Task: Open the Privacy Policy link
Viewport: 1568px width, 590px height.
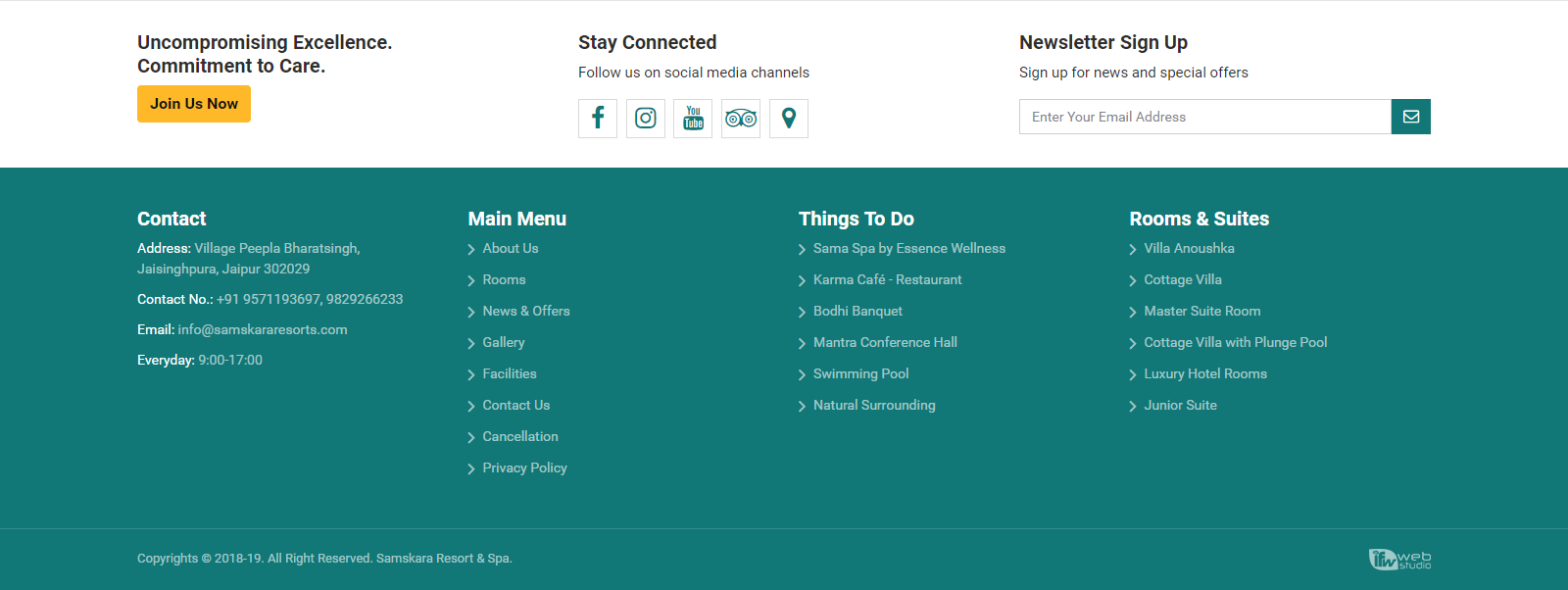Action: tap(524, 468)
